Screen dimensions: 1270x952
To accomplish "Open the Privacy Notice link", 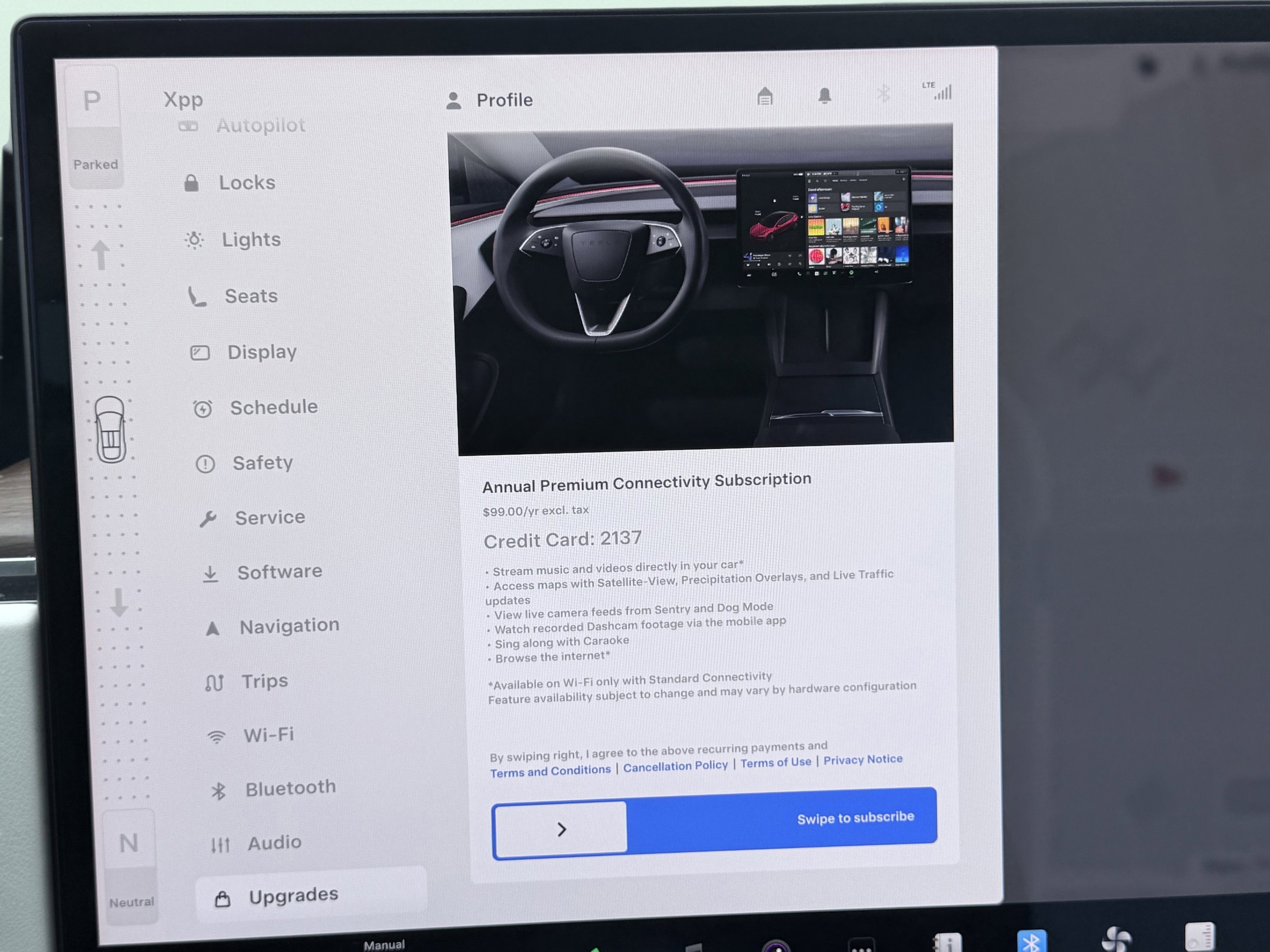I will tap(863, 760).
